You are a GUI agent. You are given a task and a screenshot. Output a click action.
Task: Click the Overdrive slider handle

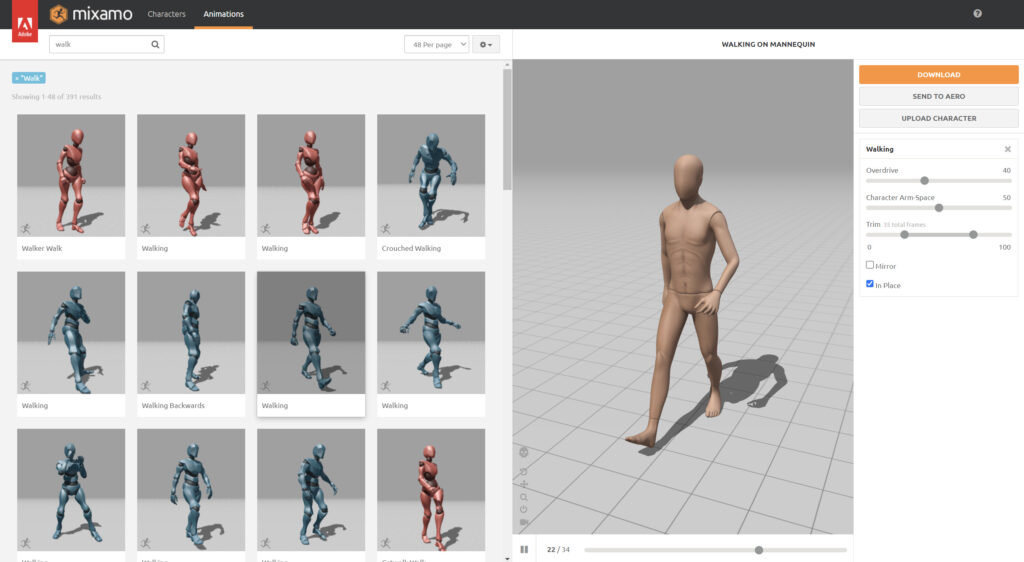924,181
